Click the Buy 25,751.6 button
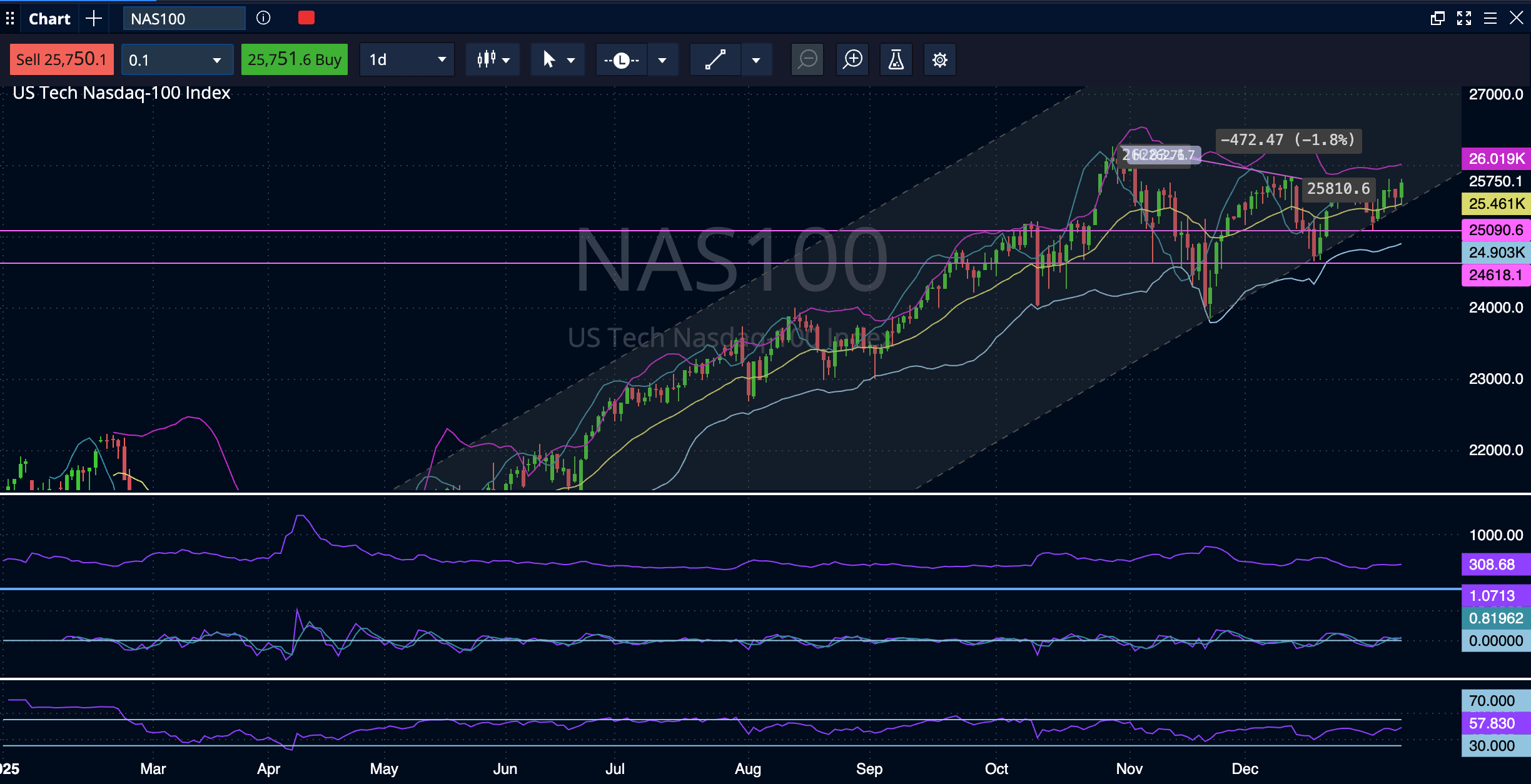The height and width of the screenshot is (784, 1531). (294, 59)
